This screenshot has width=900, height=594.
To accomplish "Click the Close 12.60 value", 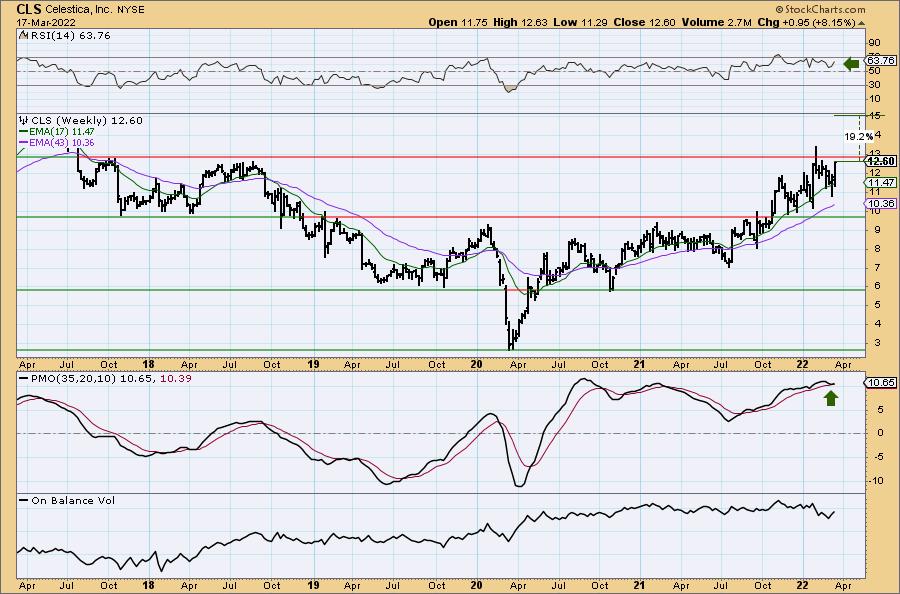I will click(645, 22).
